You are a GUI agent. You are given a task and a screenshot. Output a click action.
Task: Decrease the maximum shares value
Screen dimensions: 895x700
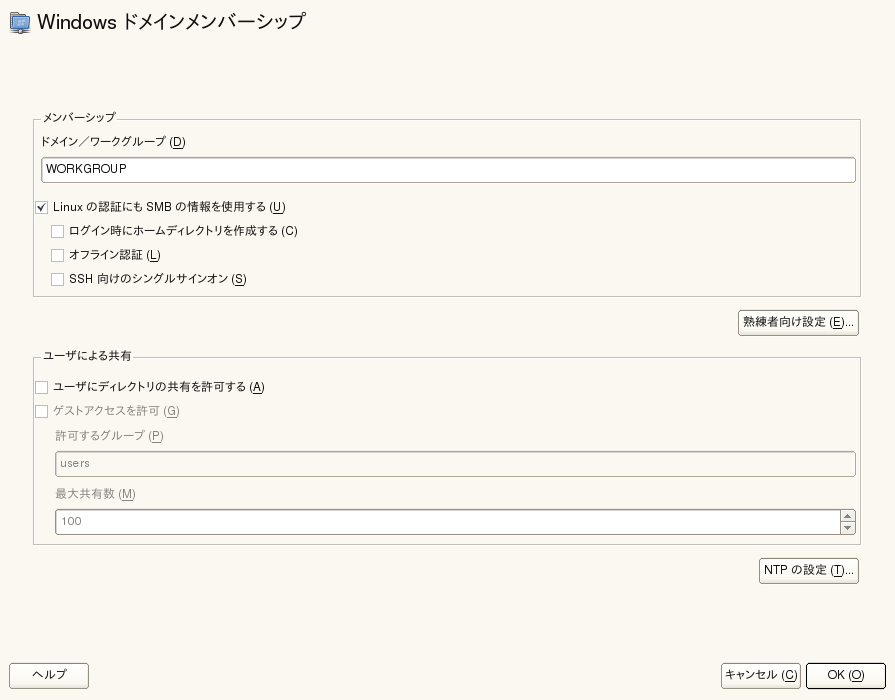(848, 527)
